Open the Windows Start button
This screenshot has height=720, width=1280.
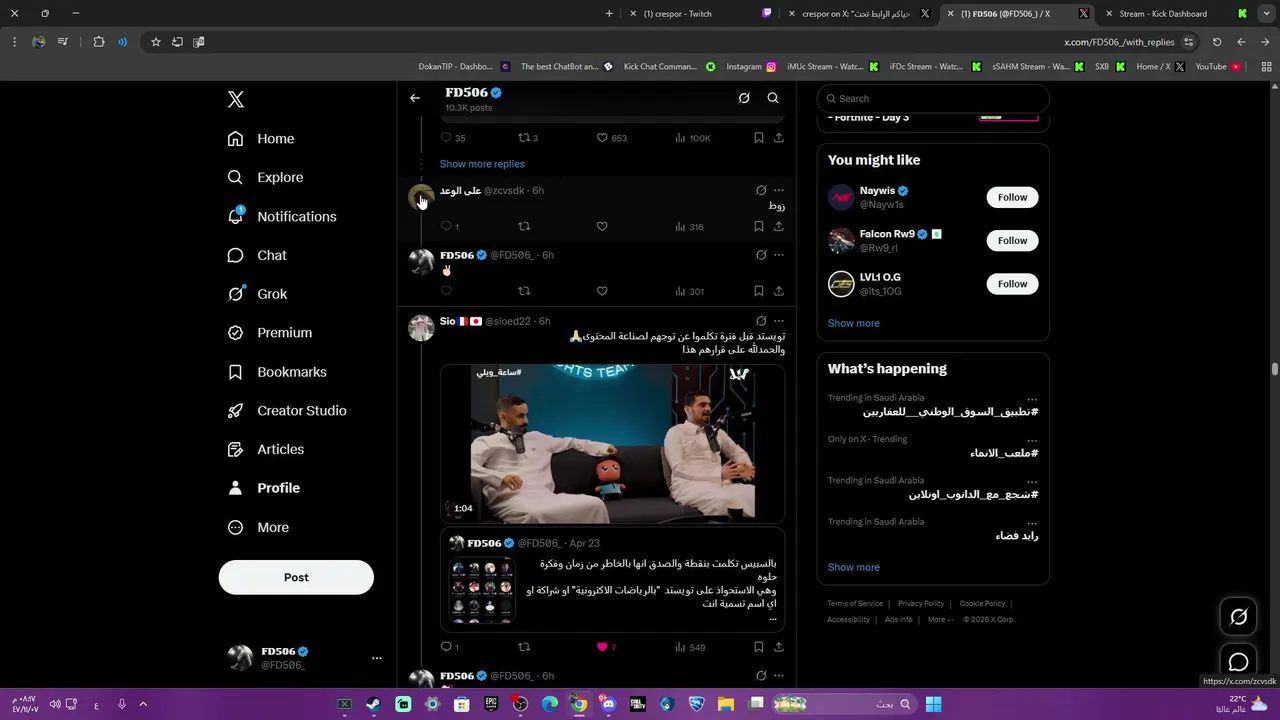933,704
